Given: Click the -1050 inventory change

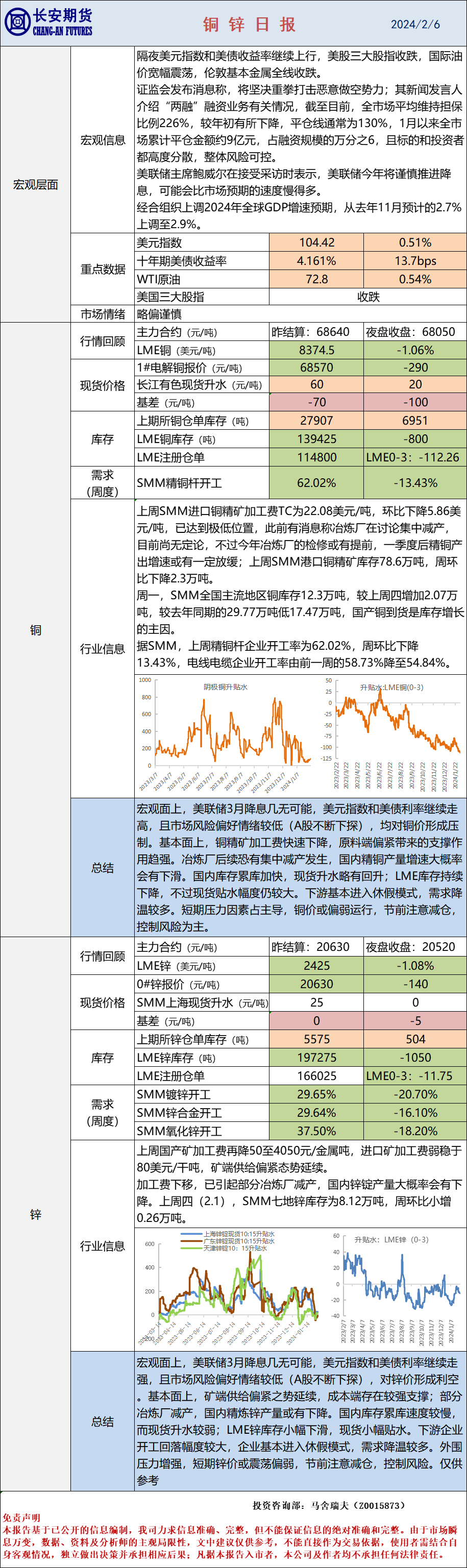Looking at the screenshot, I should 415,1057.
